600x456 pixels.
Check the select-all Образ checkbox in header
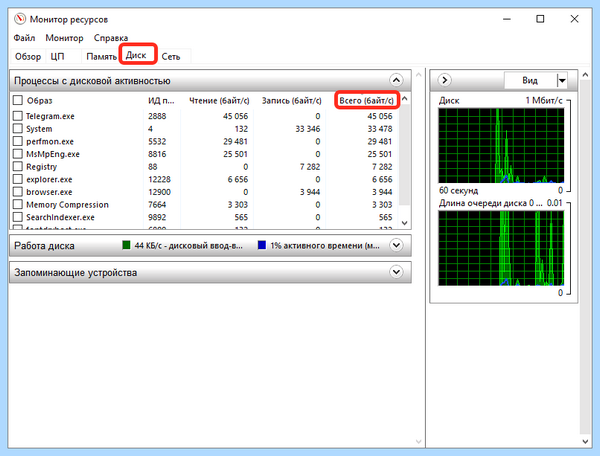coord(18,100)
